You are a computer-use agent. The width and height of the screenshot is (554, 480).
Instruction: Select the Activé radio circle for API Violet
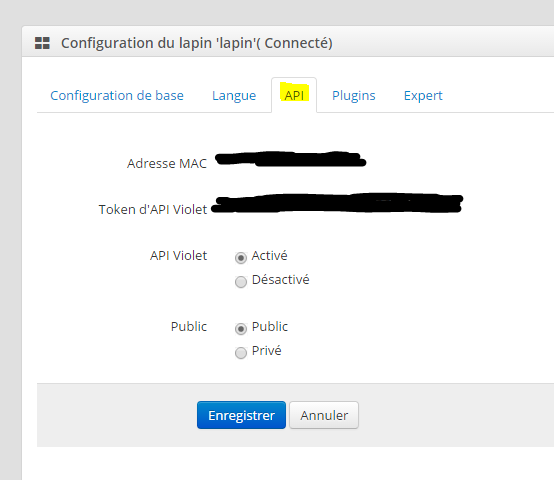click(241, 258)
